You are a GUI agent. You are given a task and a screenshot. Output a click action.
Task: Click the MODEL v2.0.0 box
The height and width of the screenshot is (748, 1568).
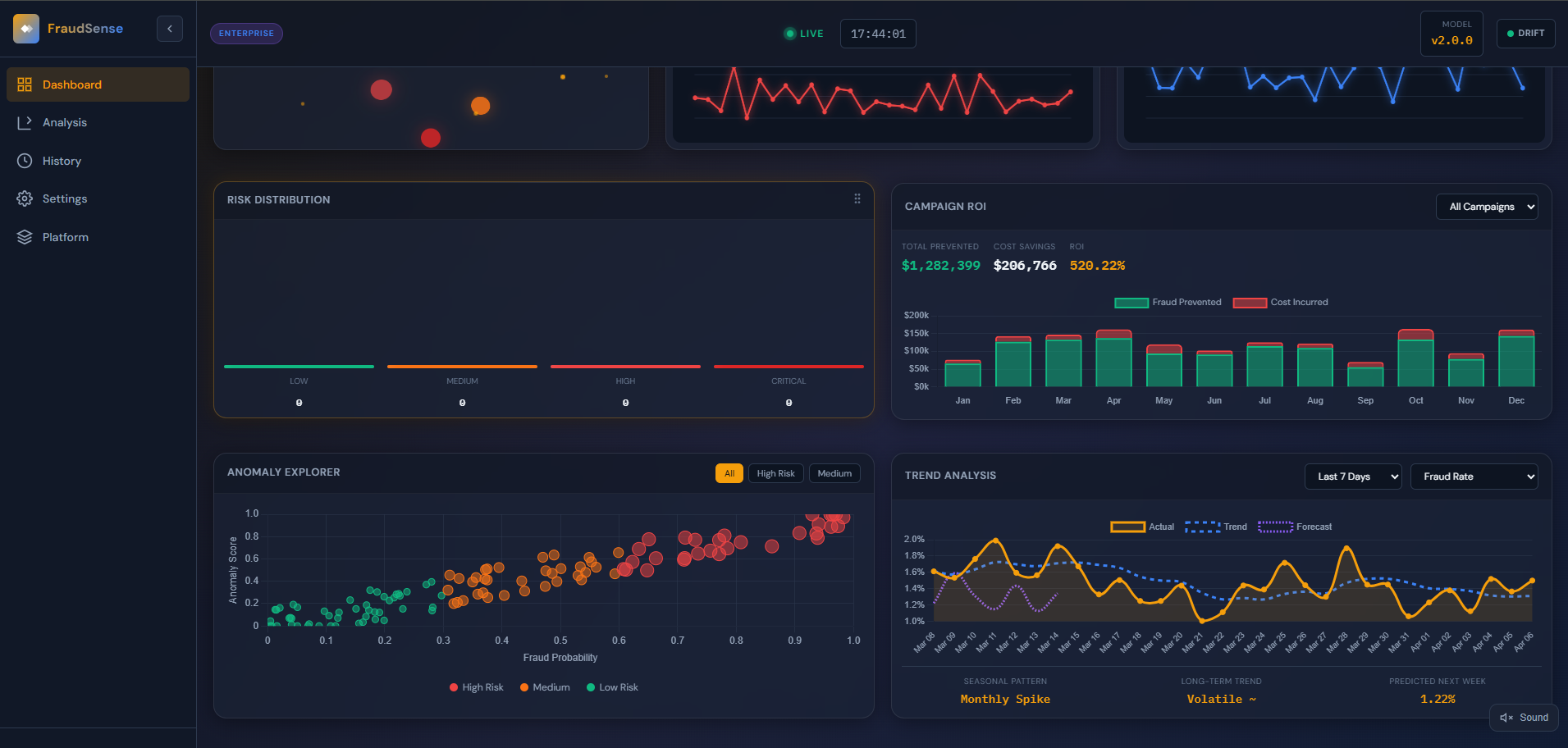pos(1451,34)
